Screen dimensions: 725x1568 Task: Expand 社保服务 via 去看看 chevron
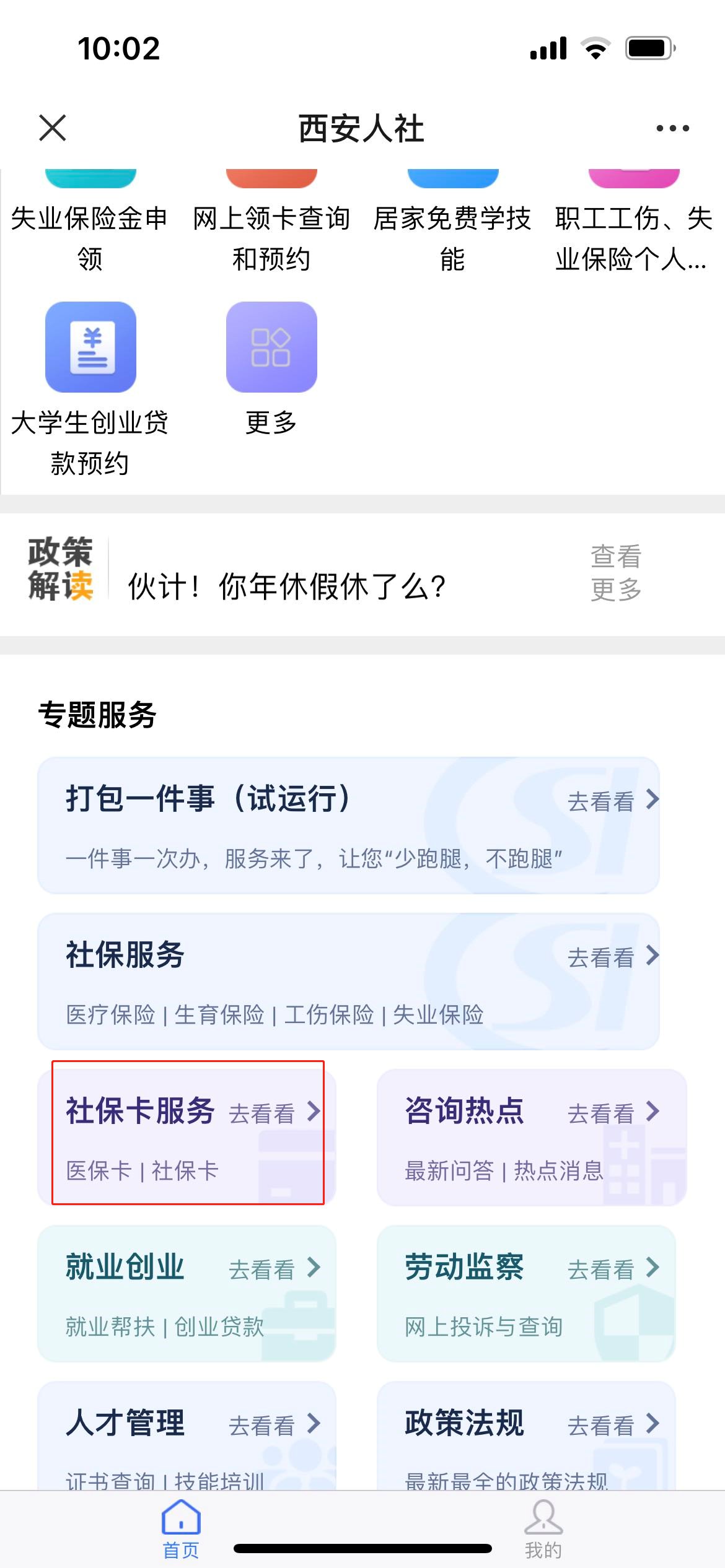coord(651,956)
